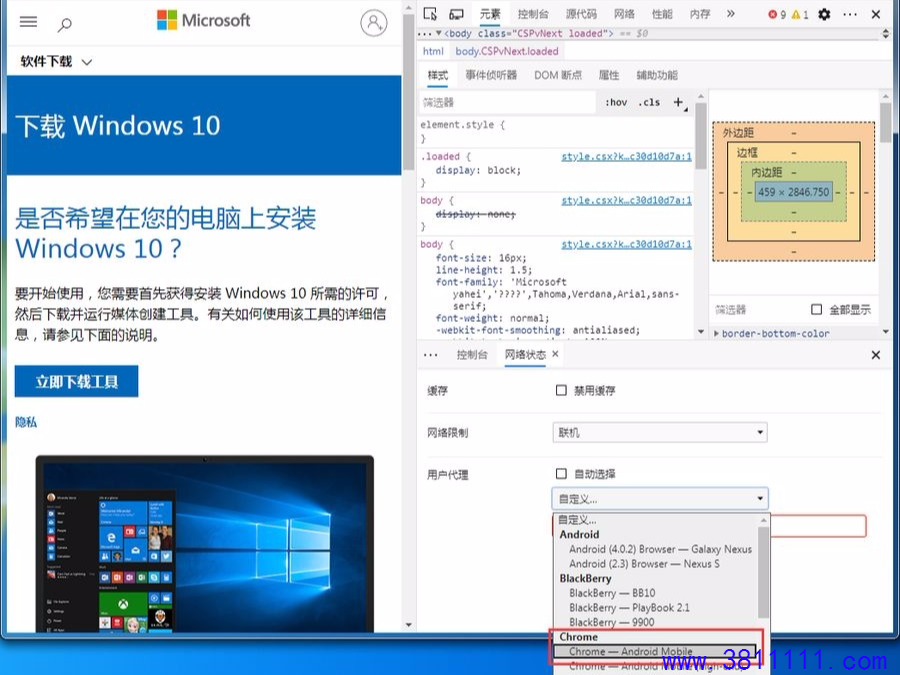Toggle device emulation icon in DevTools
The height and width of the screenshot is (675, 900).
pos(456,14)
